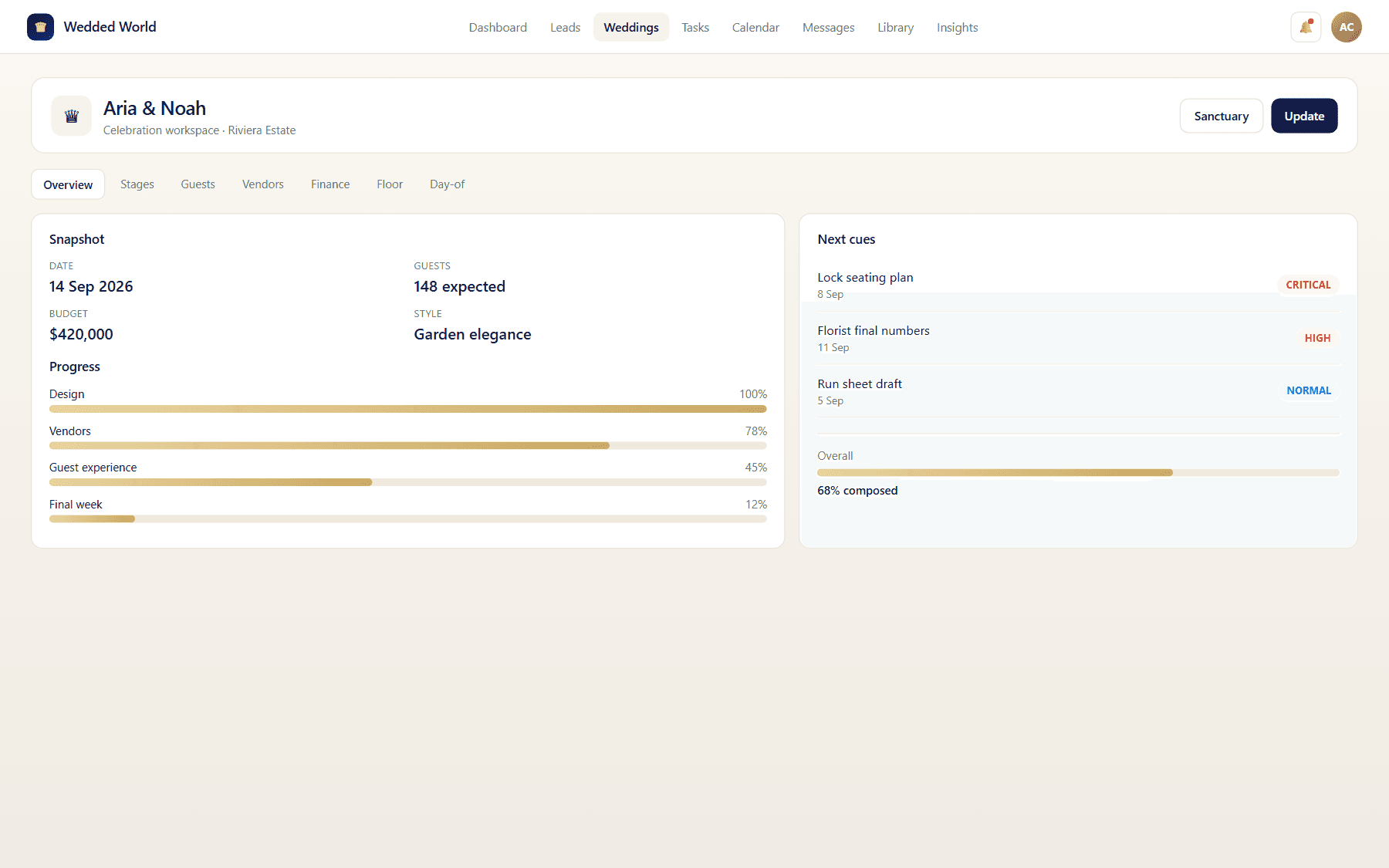Click the Vendors progress bar
Screen dimensions: 1389x868
[408, 446]
